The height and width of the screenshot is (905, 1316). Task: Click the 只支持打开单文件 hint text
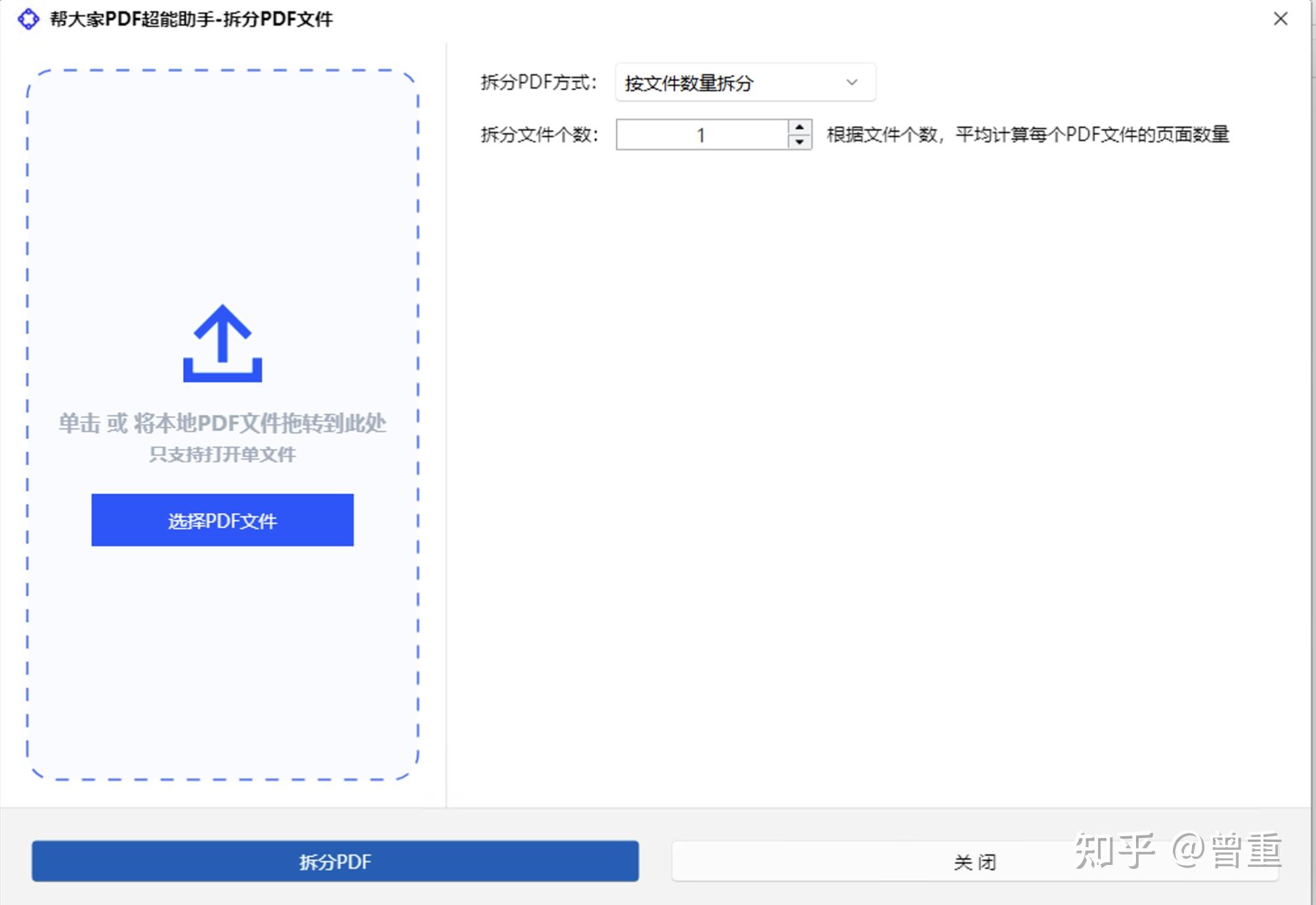coord(223,454)
